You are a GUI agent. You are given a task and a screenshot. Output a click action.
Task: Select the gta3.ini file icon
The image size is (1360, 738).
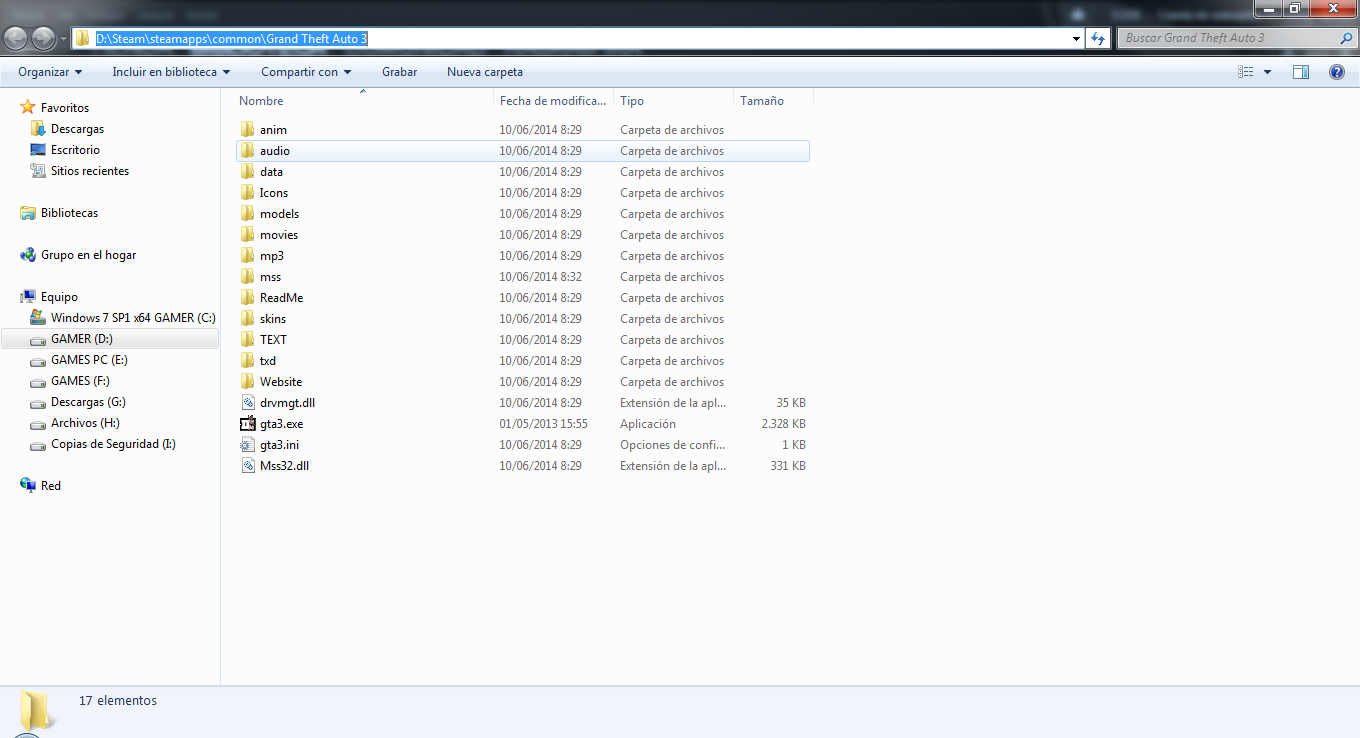coord(248,445)
